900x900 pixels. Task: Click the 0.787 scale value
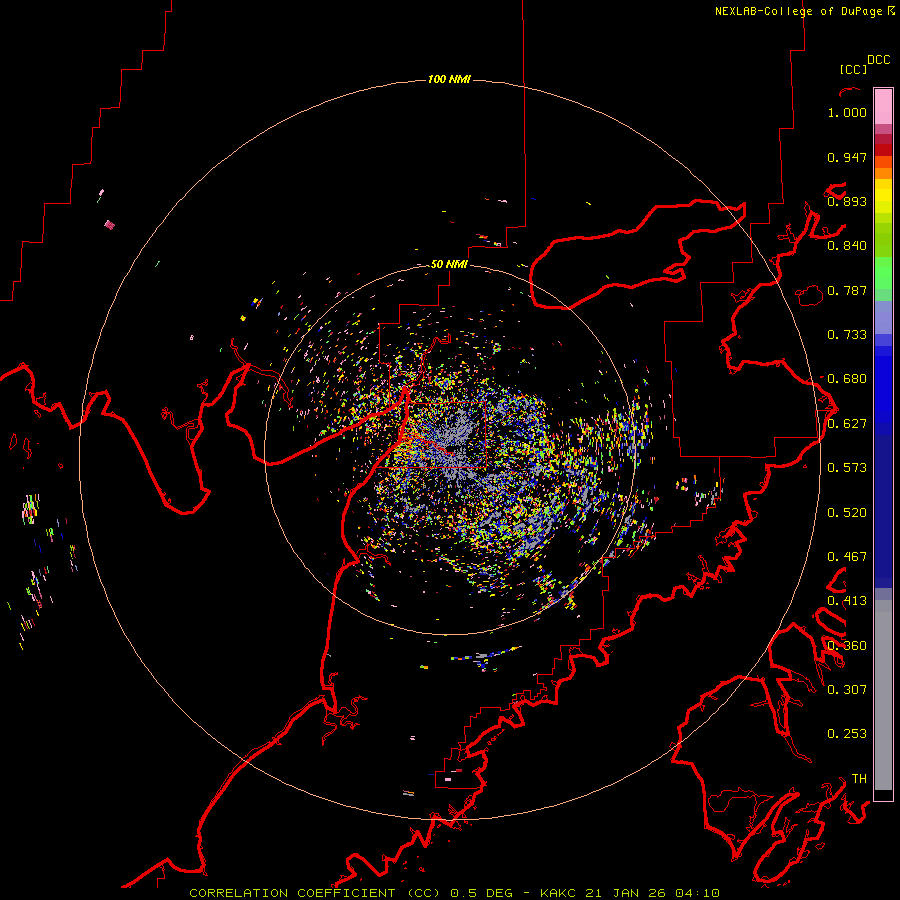(847, 290)
